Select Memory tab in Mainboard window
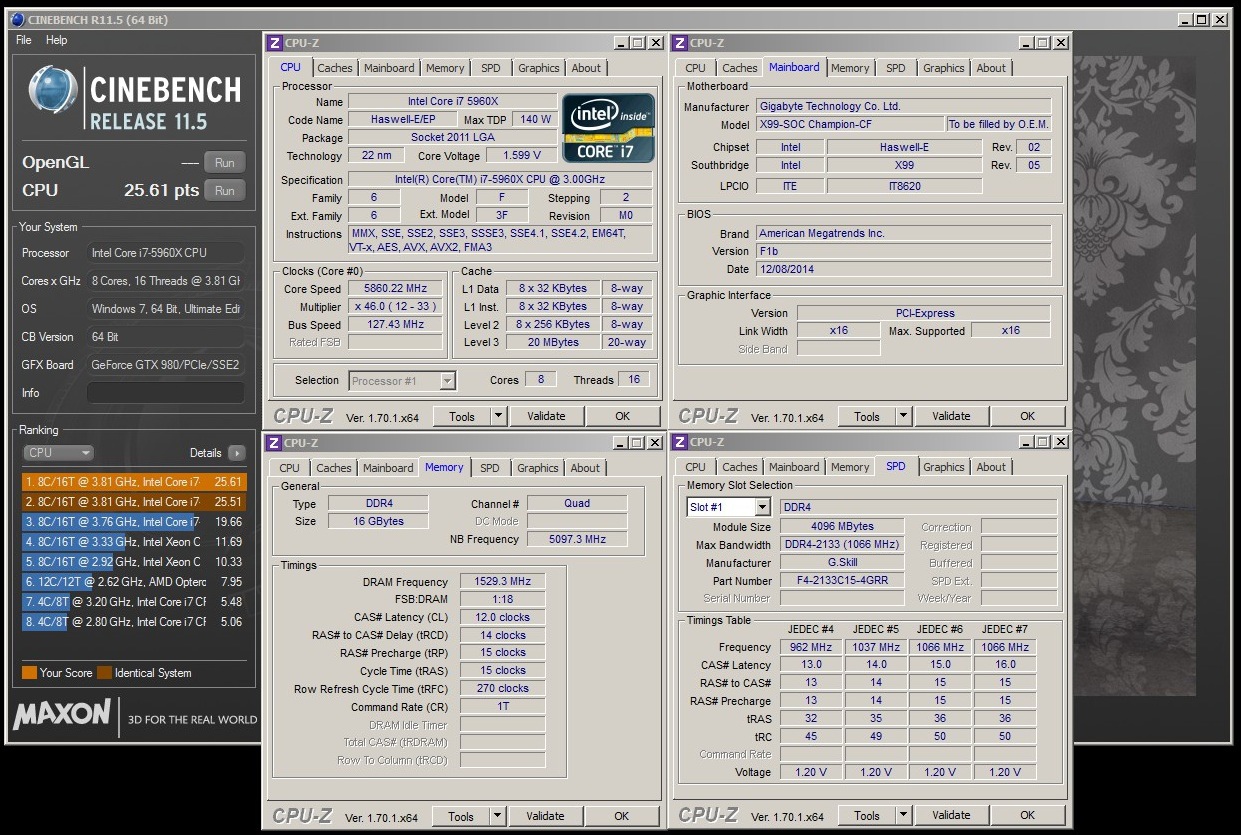The width and height of the screenshot is (1241, 835). (x=850, y=68)
